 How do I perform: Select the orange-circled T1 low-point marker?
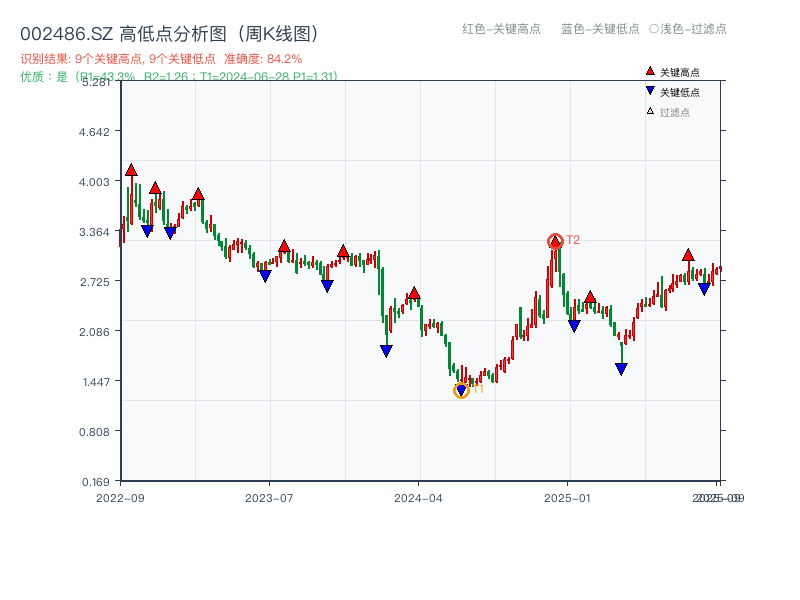tap(461, 390)
